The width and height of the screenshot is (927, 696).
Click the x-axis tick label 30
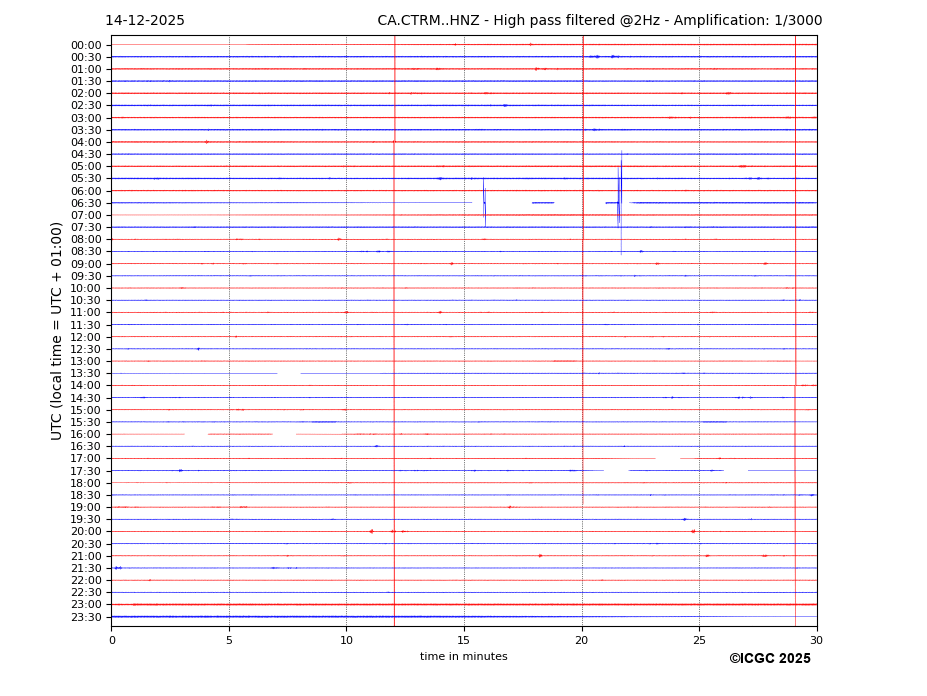[x=816, y=640]
